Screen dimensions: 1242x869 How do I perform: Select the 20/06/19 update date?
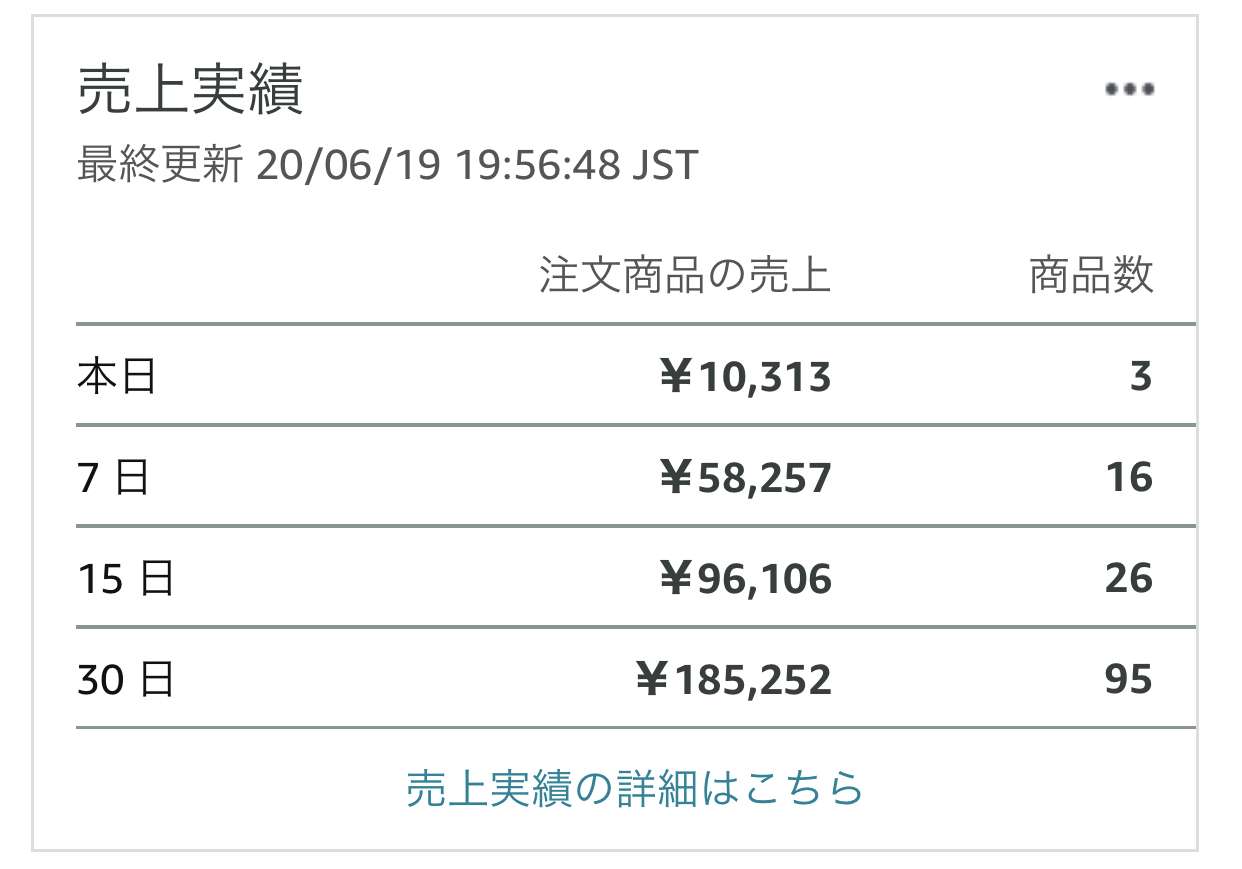(x=348, y=166)
